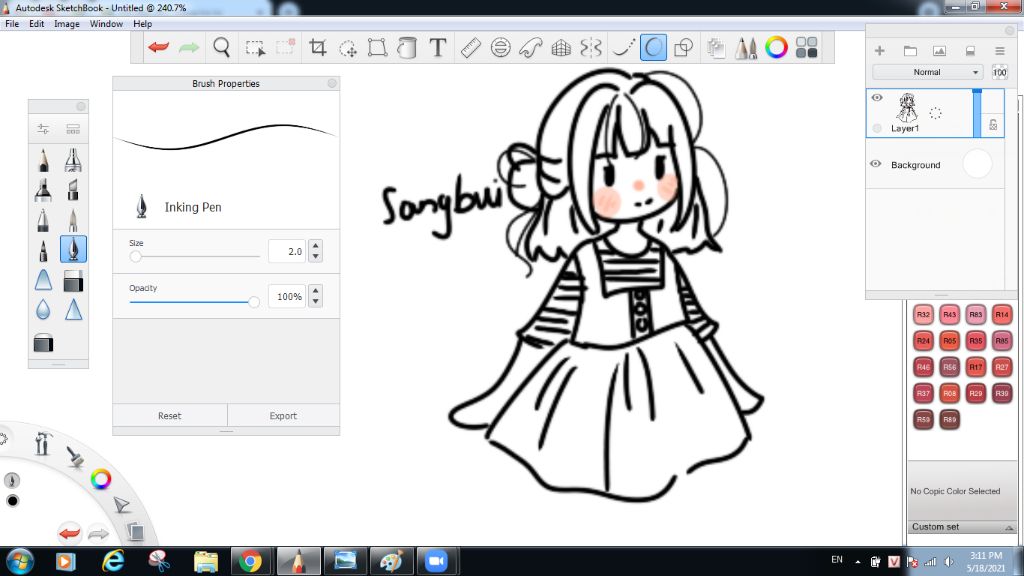Open the File menu
The height and width of the screenshot is (576, 1024).
pos(12,24)
